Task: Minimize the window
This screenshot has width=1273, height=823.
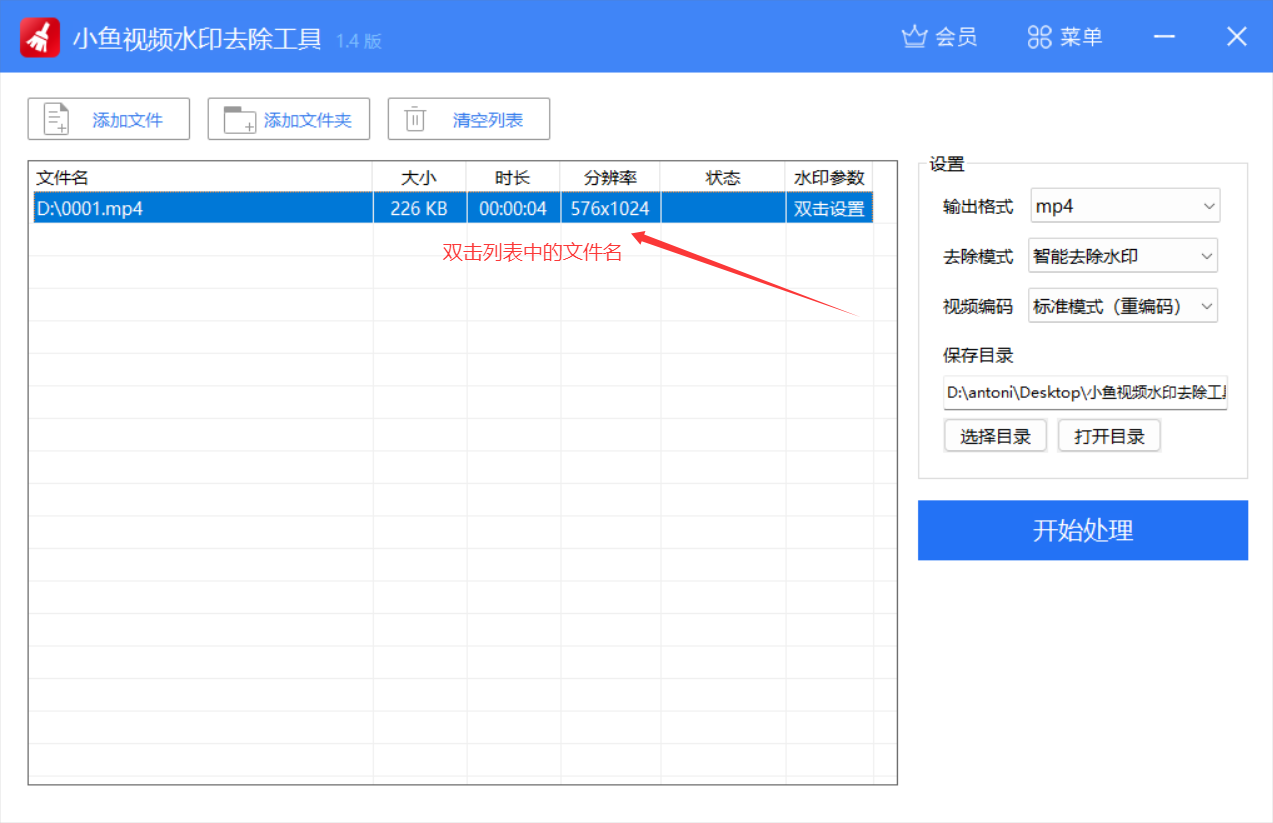Action: pos(1164,37)
